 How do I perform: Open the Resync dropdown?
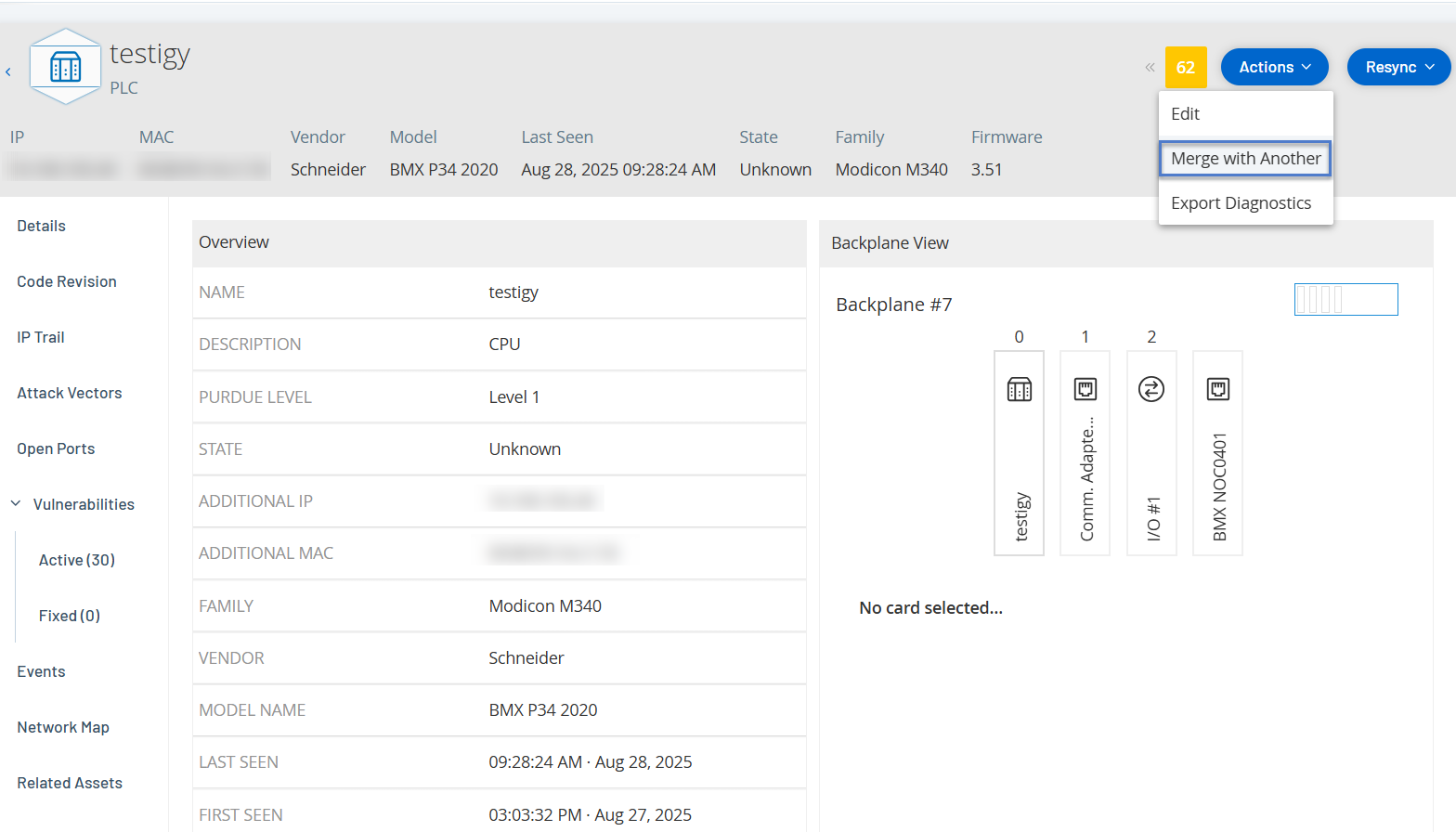(1398, 67)
